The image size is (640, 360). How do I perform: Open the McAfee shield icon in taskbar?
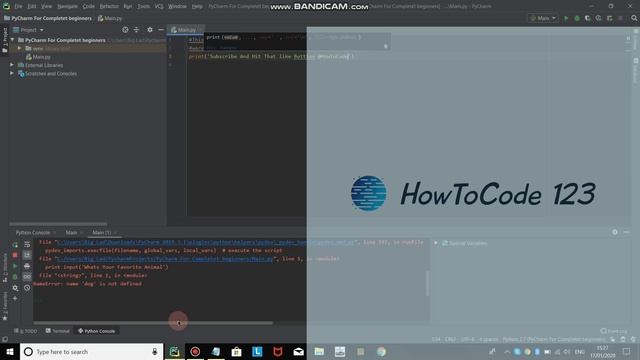[x=278, y=351]
